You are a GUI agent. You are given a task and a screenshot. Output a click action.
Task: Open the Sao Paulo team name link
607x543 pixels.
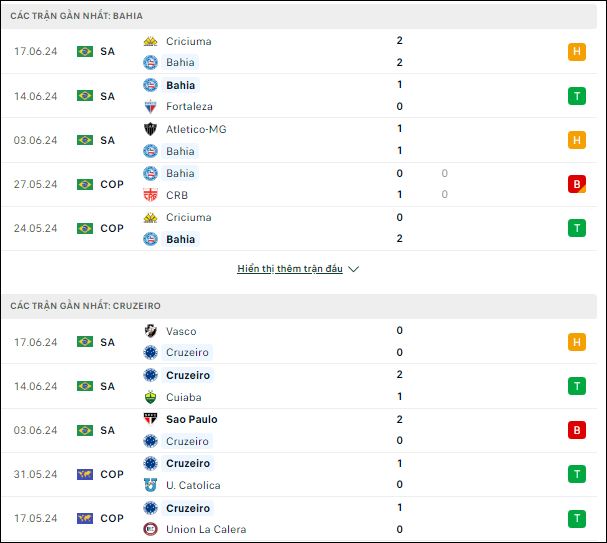[192, 419]
